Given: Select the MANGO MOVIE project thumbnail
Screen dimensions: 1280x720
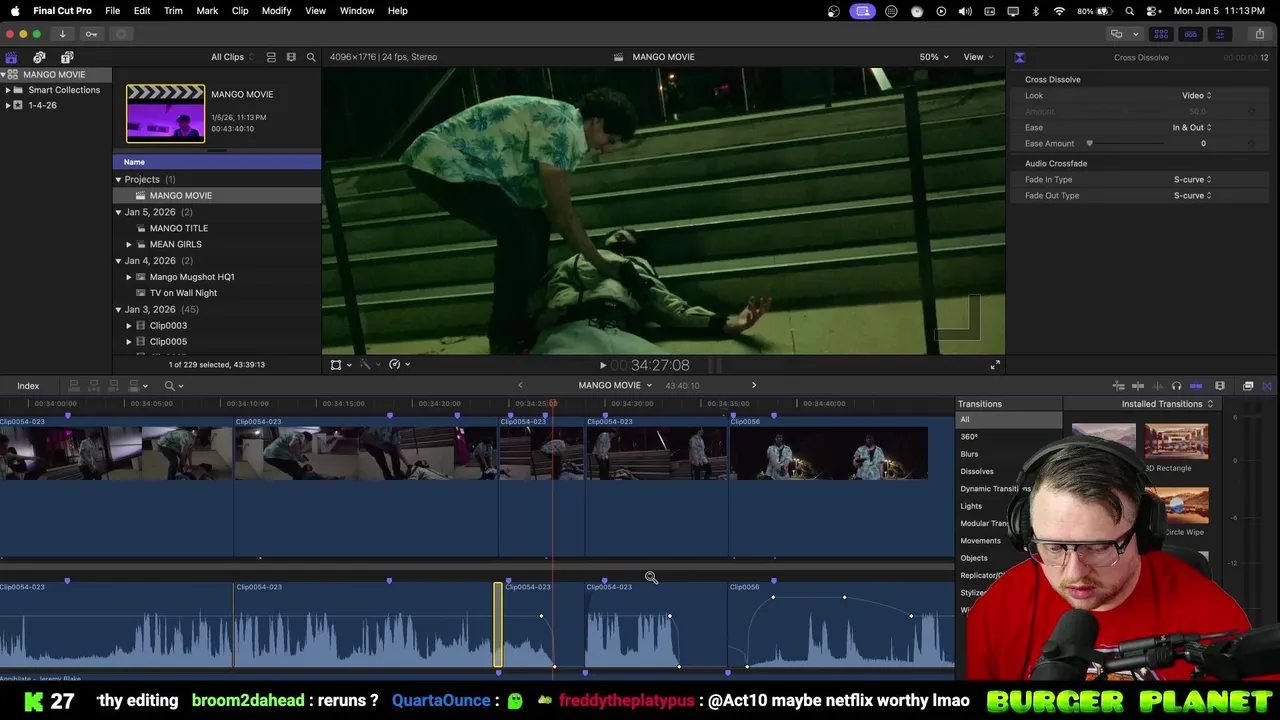Looking at the screenshot, I should tap(165, 114).
